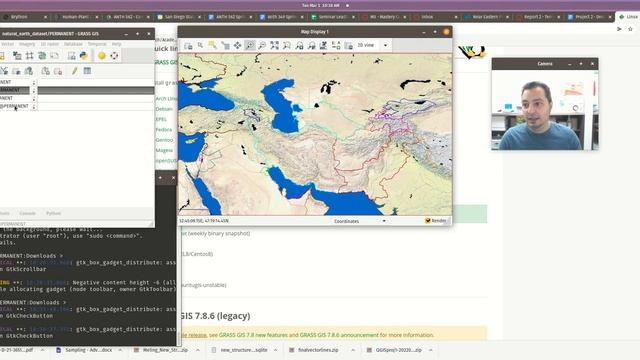Switch to the Python tab in GRASS
This screenshot has width=640, height=360.
click(53, 213)
